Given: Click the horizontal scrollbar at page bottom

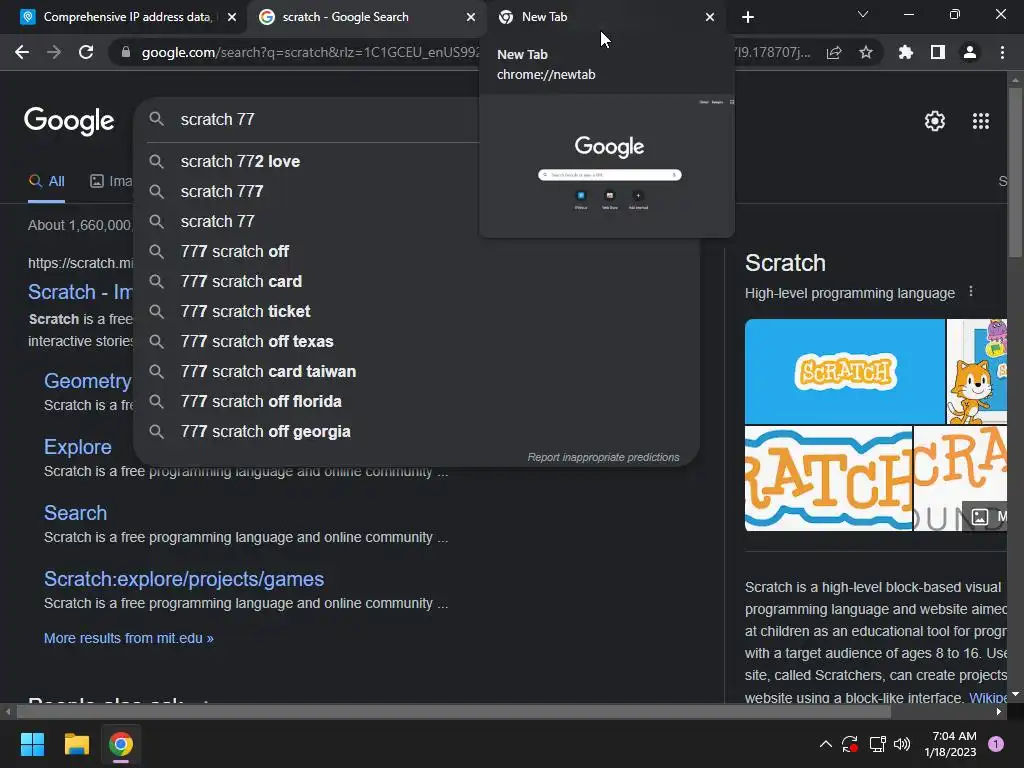Looking at the screenshot, I should click(x=453, y=711).
